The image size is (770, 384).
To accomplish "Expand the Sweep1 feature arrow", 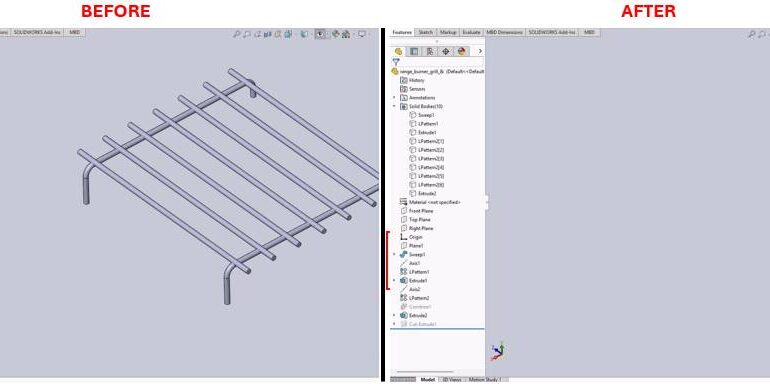I will click(x=394, y=254).
